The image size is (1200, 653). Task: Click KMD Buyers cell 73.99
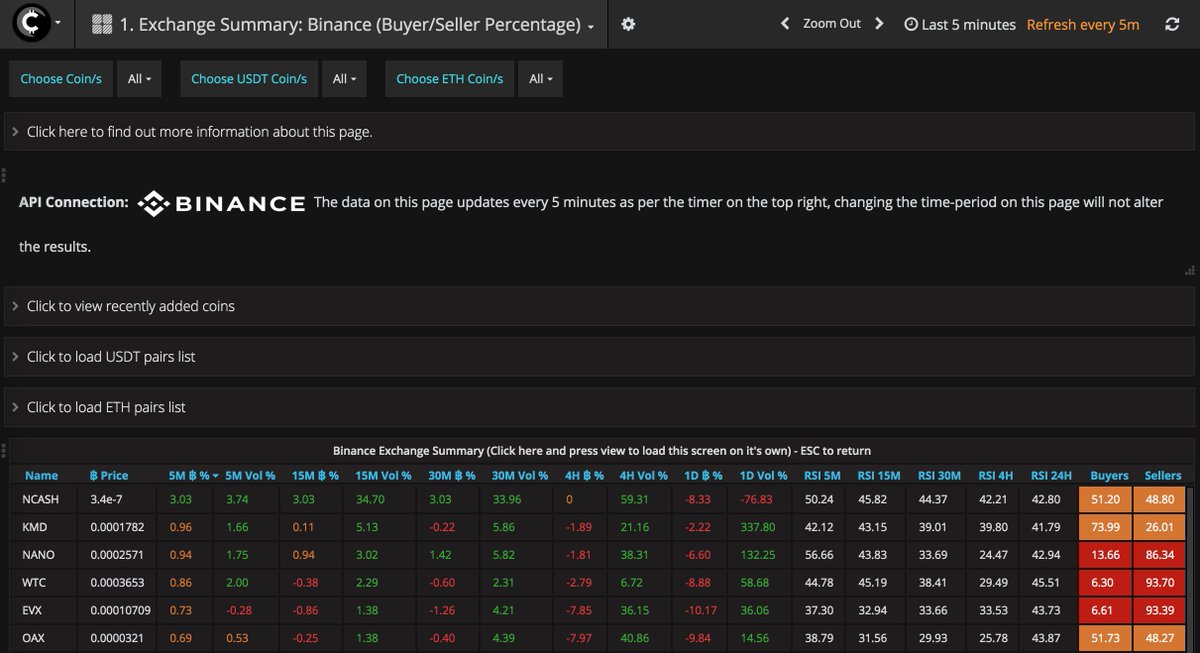tap(1106, 526)
